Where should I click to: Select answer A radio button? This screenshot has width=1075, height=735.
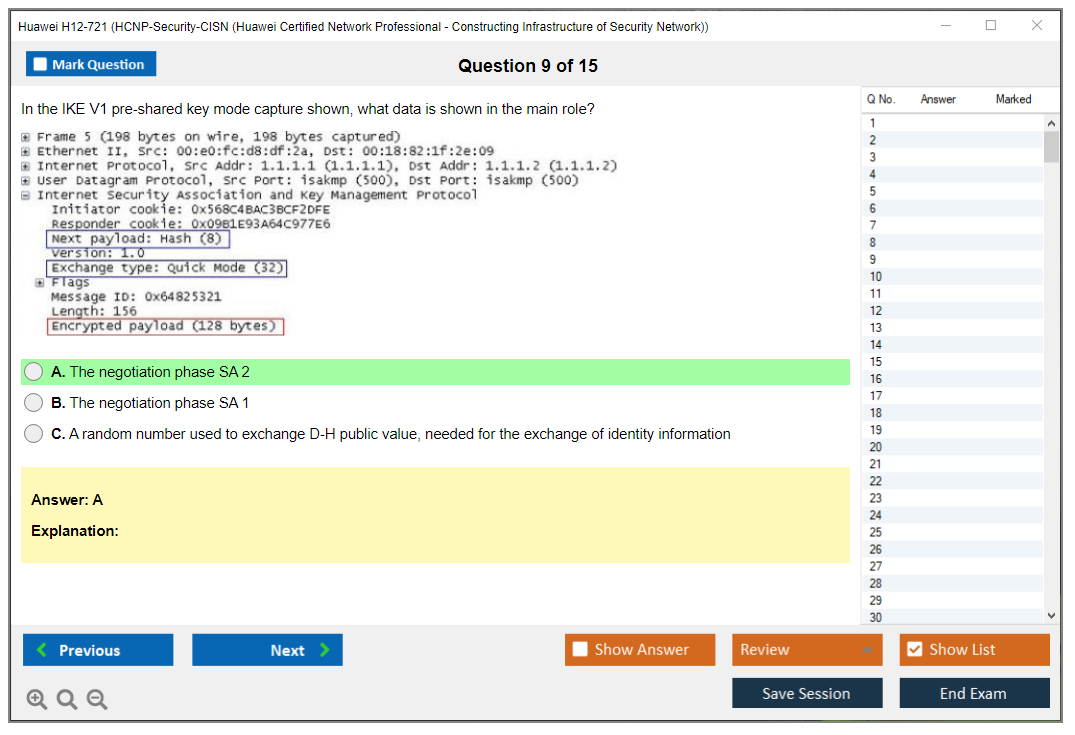34,372
